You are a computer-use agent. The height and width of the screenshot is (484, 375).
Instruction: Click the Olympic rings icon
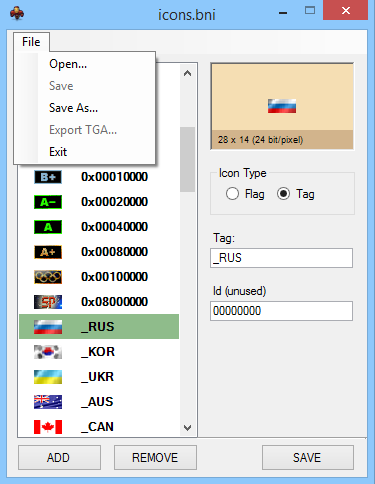(48, 277)
